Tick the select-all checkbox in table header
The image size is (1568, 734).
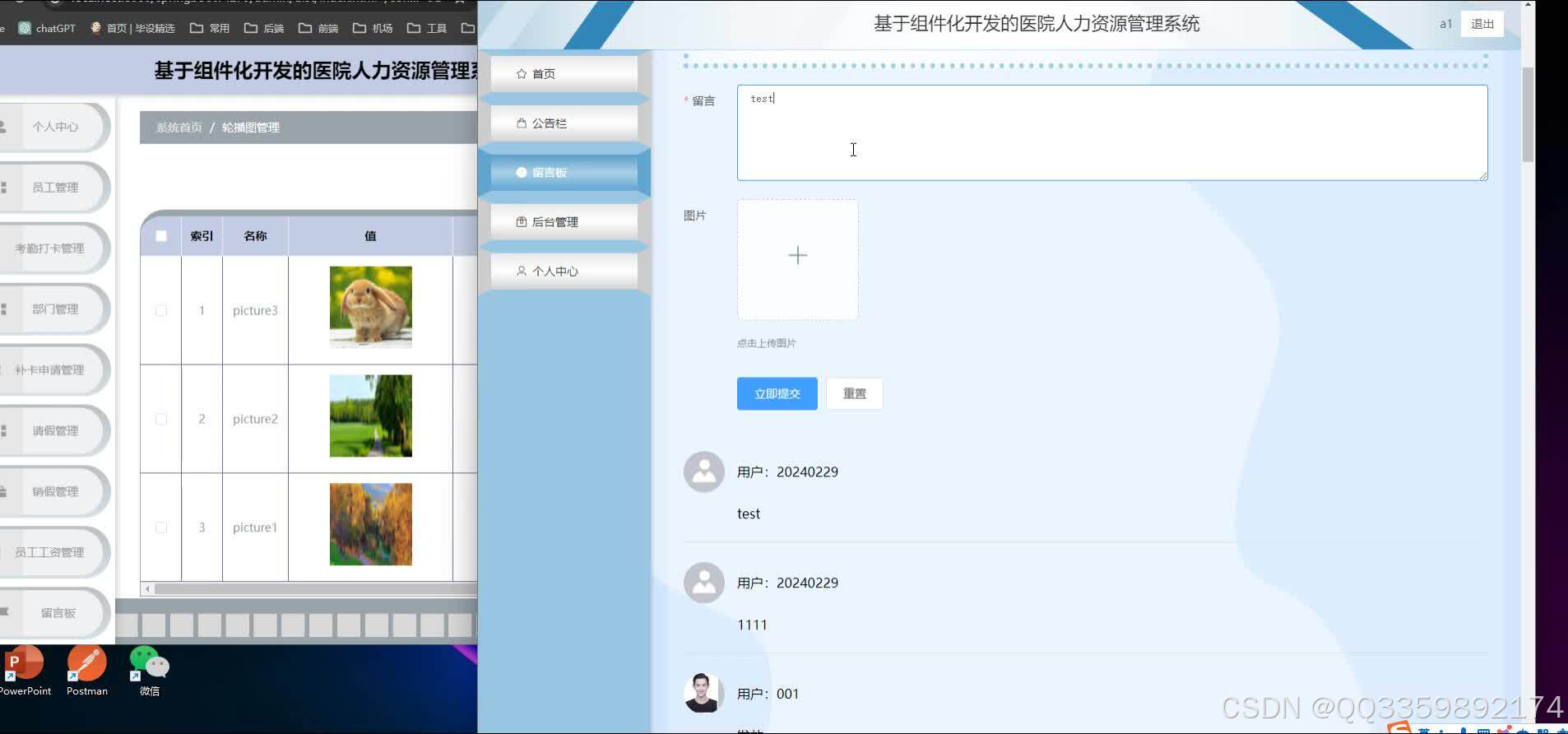[161, 236]
